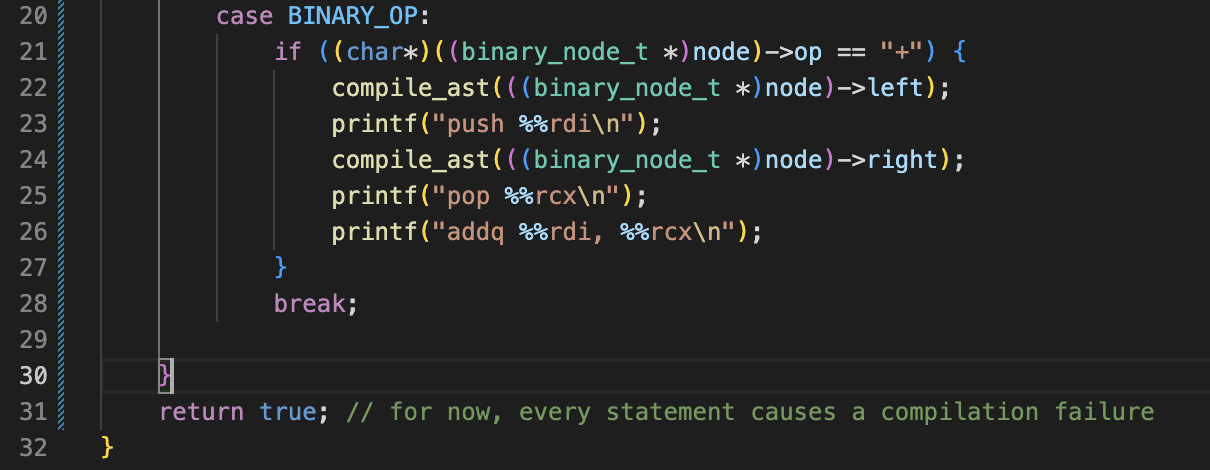The height and width of the screenshot is (470, 1210).
Task: Click the "push %%rdi\n" string
Action: point(533,123)
